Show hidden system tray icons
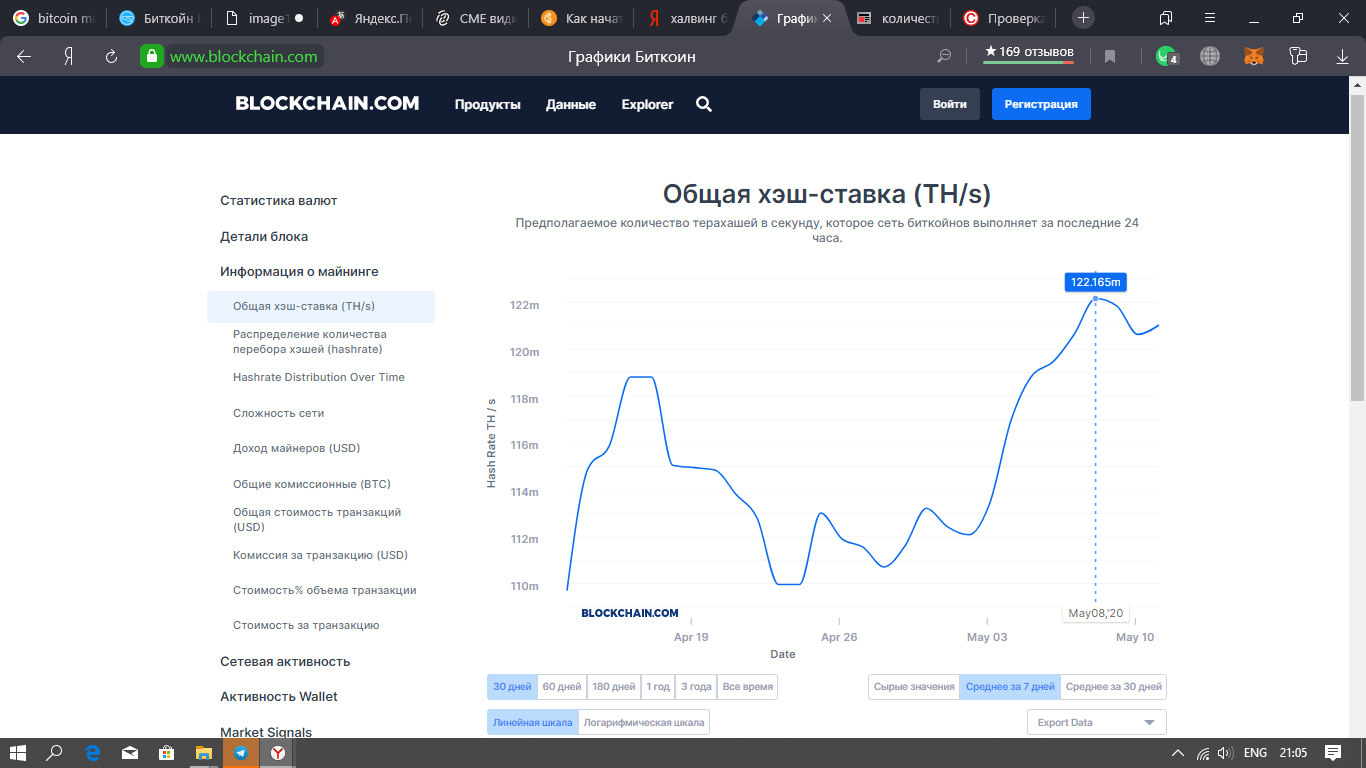The height and width of the screenshot is (768, 1366). point(1177,753)
